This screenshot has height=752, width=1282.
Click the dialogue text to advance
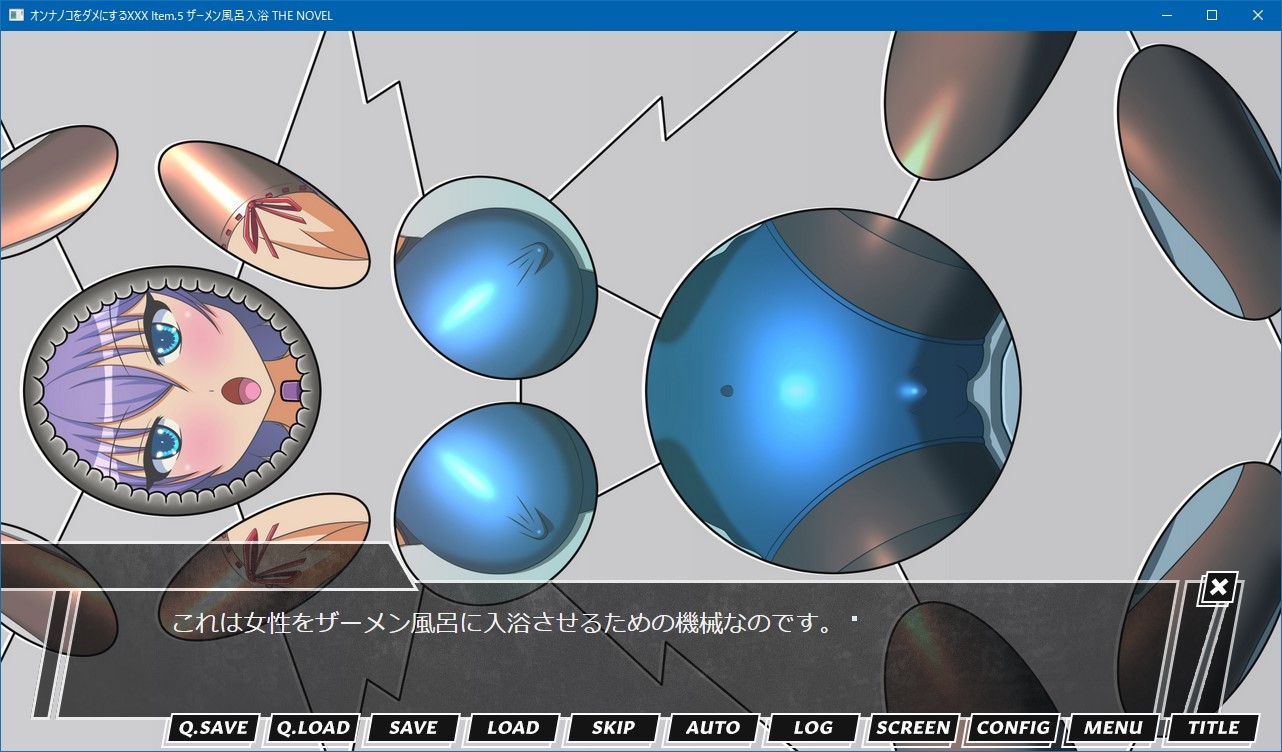[x=502, y=624]
